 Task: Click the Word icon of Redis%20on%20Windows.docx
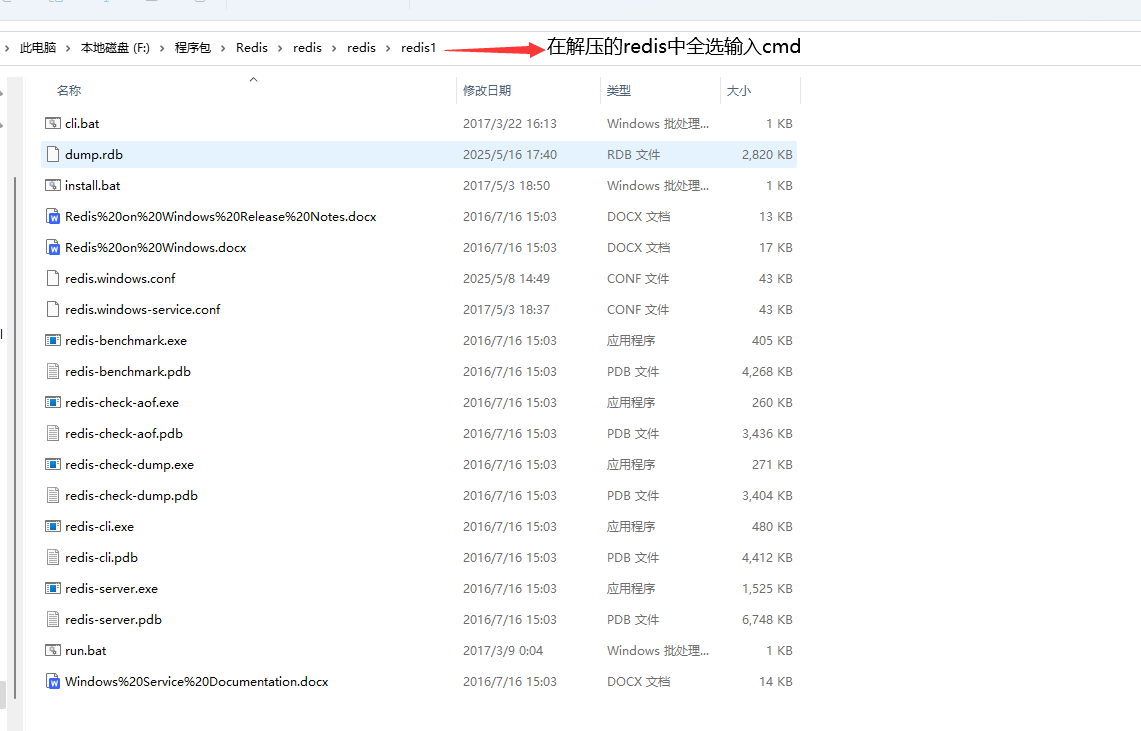52,247
